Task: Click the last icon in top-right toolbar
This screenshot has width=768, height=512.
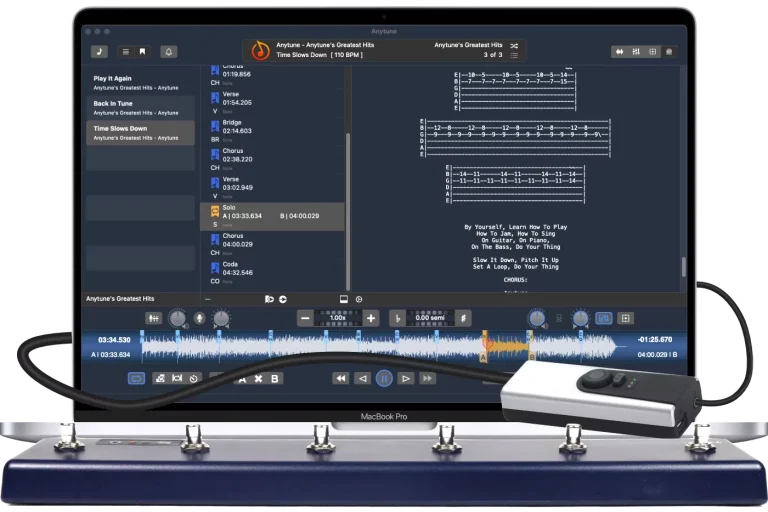Action: coord(669,51)
